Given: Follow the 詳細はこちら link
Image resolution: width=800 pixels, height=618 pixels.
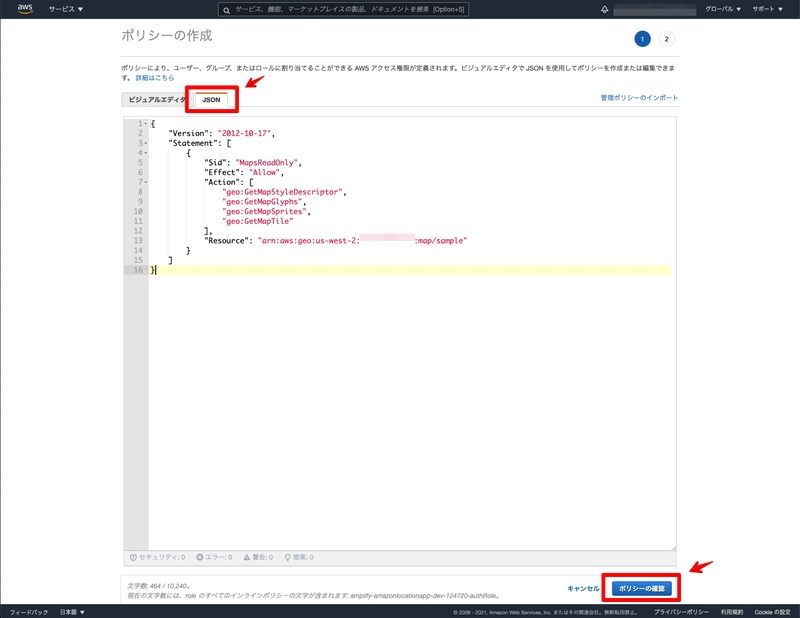Looking at the screenshot, I should click(x=155, y=78).
